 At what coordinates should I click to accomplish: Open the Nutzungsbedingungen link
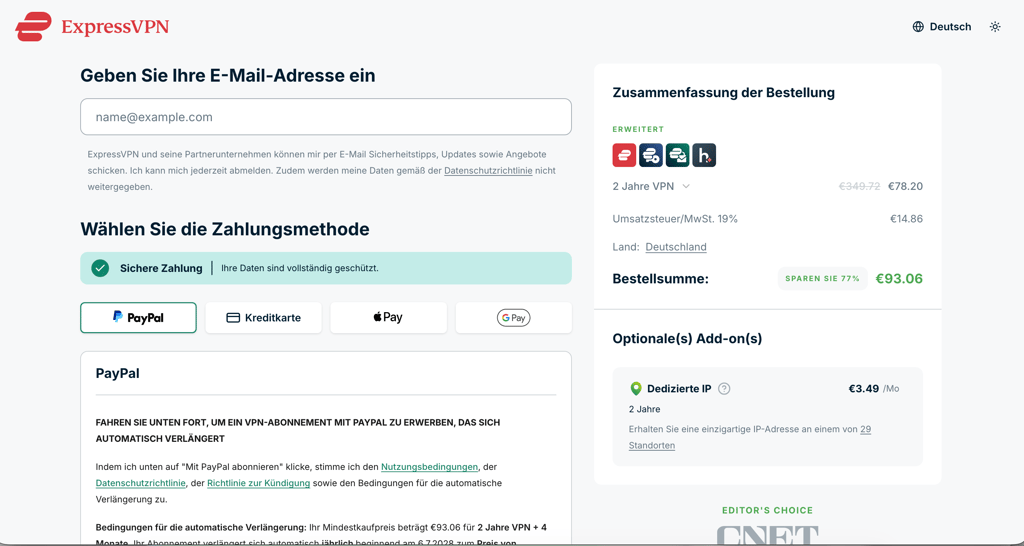click(429, 467)
